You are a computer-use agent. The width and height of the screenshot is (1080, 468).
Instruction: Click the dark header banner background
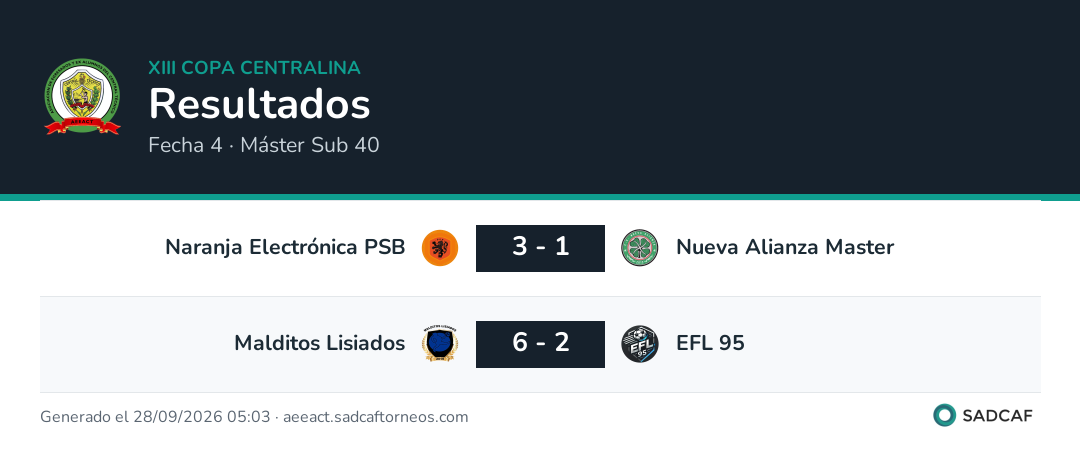(x=689, y=96)
